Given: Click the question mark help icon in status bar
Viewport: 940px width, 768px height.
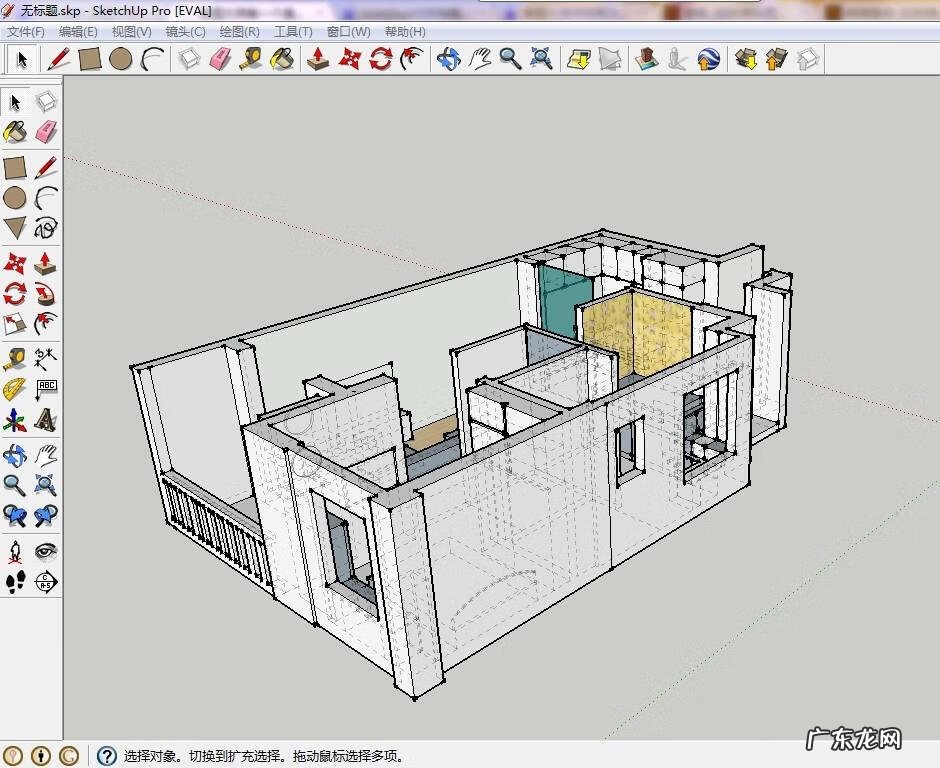Looking at the screenshot, I should tap(106, 756).
